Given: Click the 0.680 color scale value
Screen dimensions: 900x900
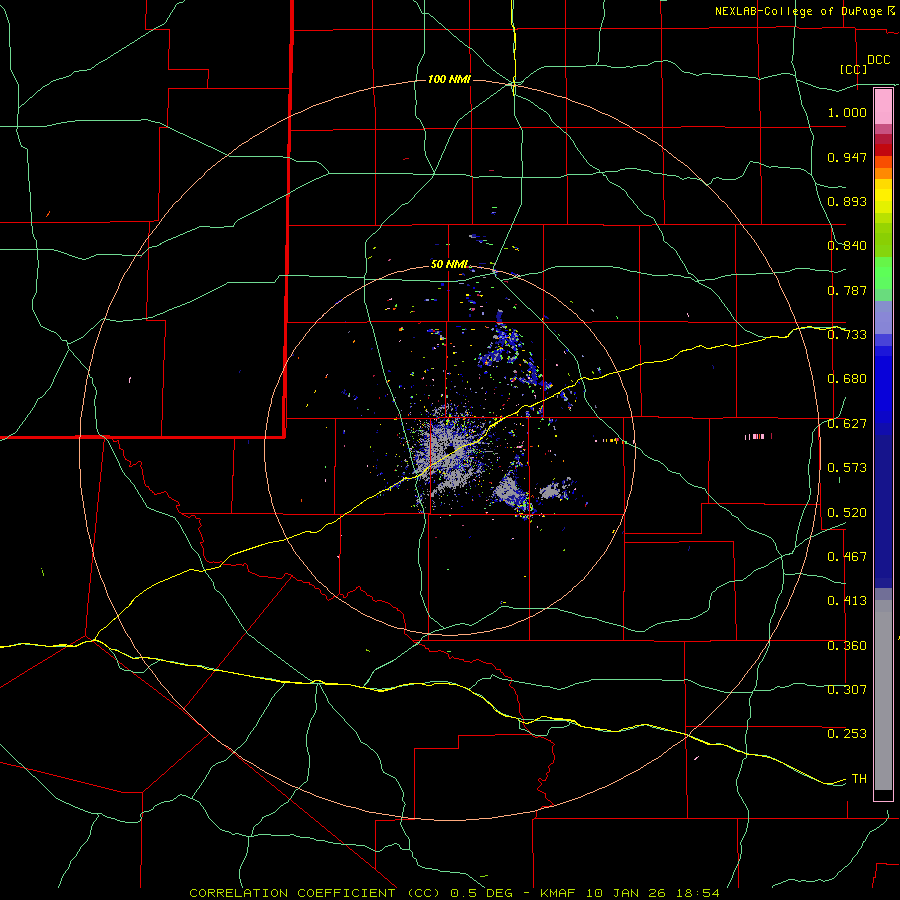Looking at the screenshot, I should tap(847, 379).
